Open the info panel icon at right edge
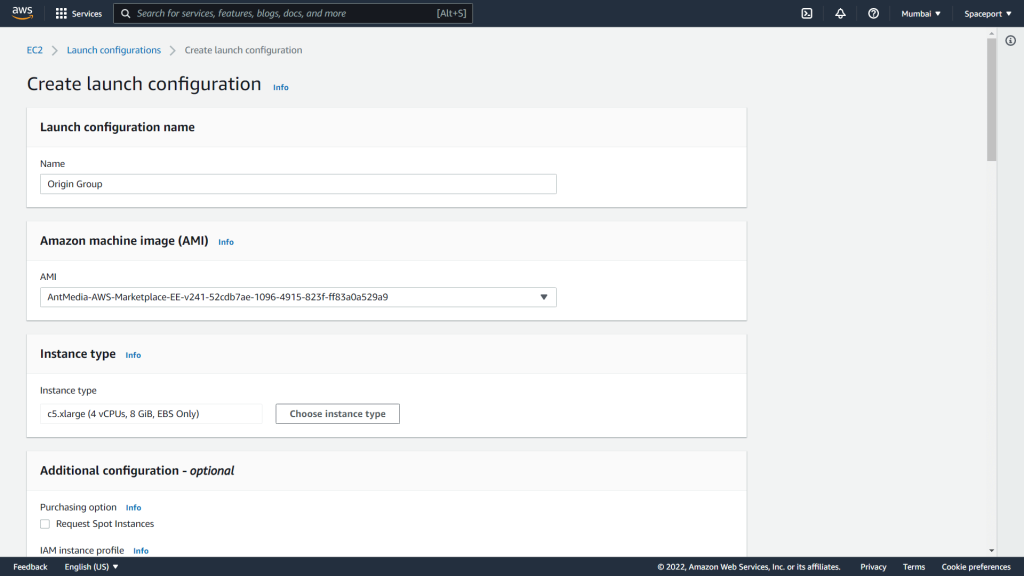1024x576 pixels. (1010, 40)
